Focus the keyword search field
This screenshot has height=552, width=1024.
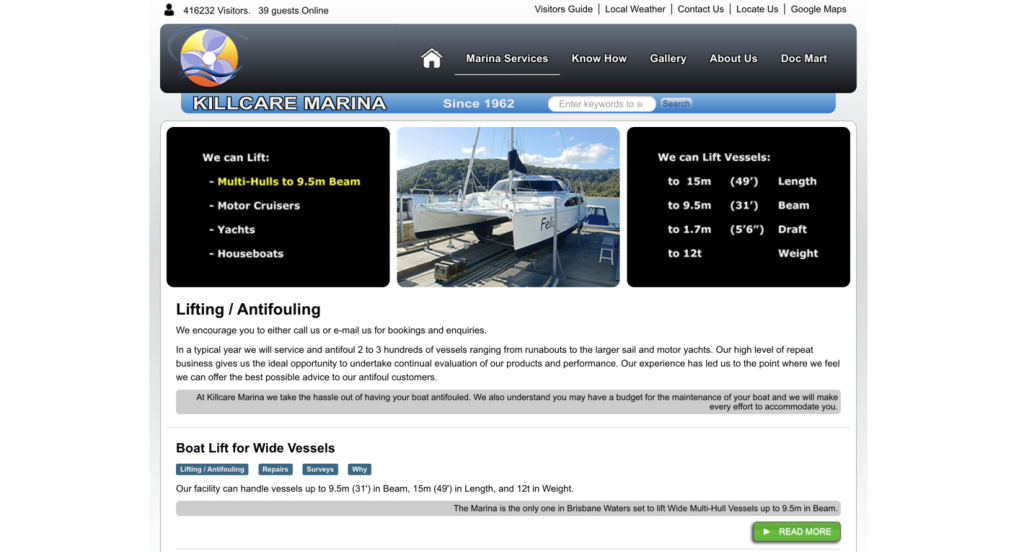(x=601, y=104)
